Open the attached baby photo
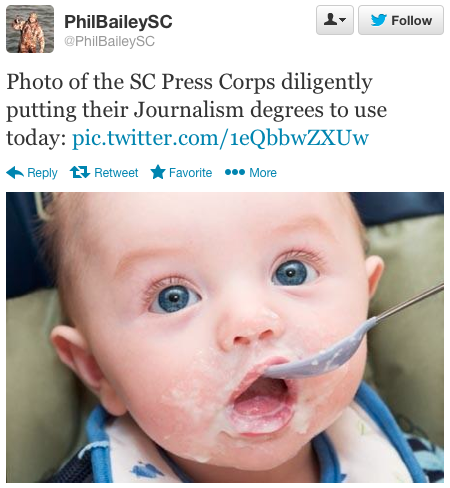The width and height of the screenshot is (450, 488). 225,337
